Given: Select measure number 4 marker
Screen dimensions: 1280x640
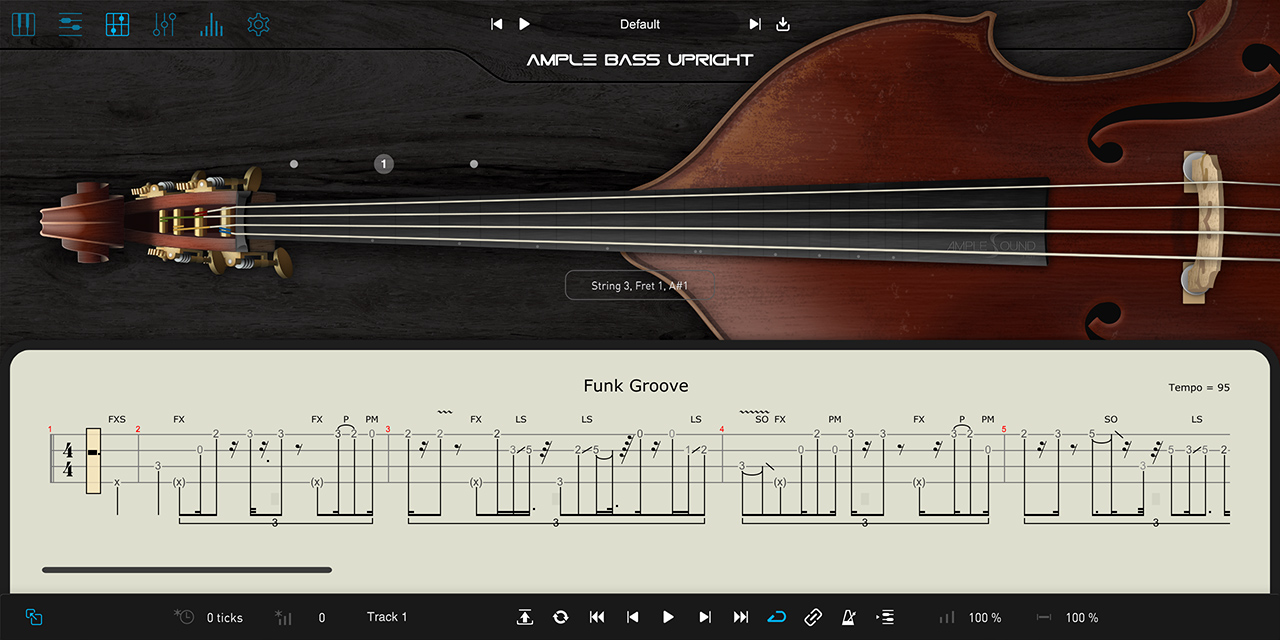Looking at the screenshot, I should [721, 429].
